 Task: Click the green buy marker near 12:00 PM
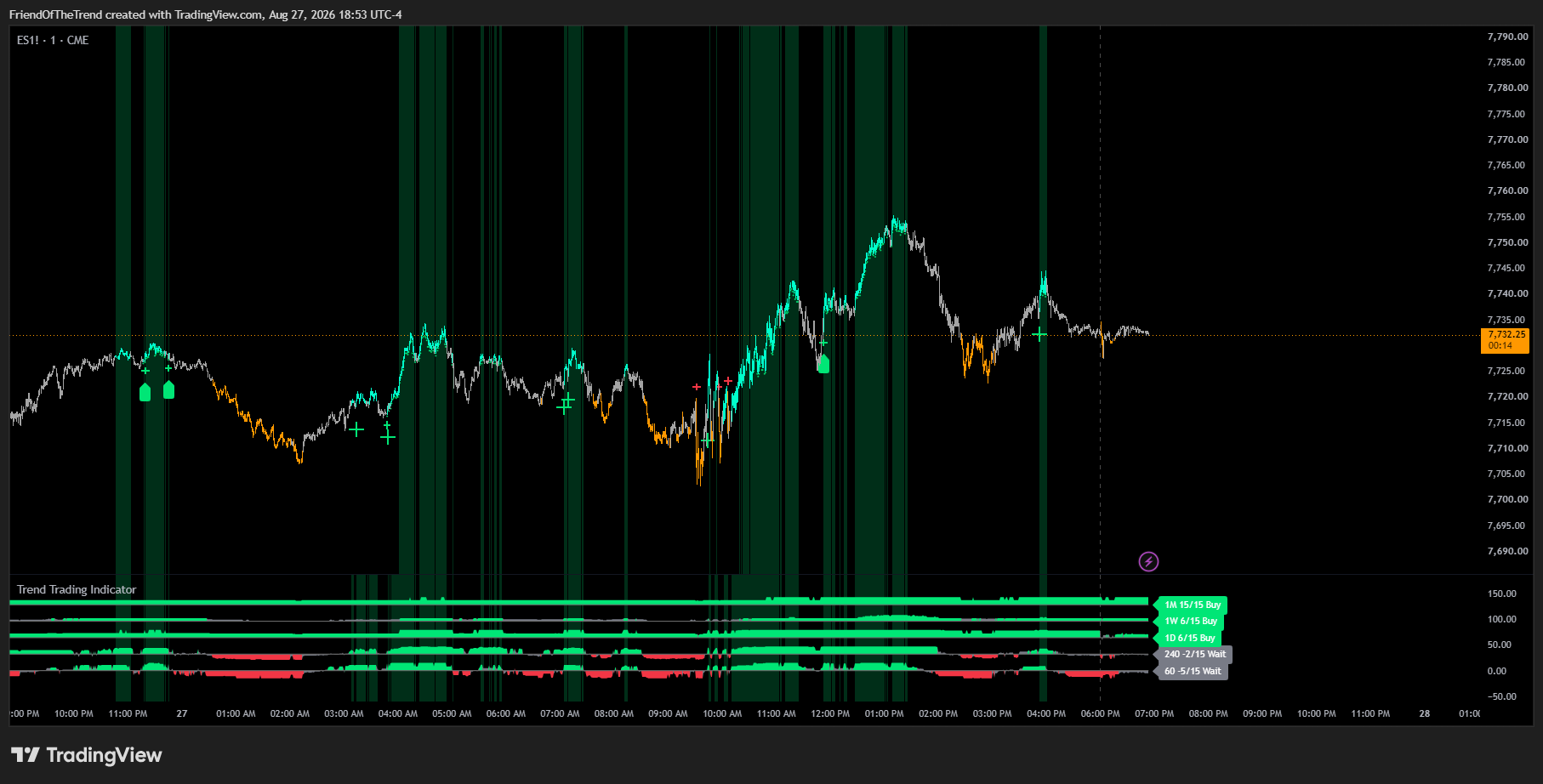click(823, 364)
